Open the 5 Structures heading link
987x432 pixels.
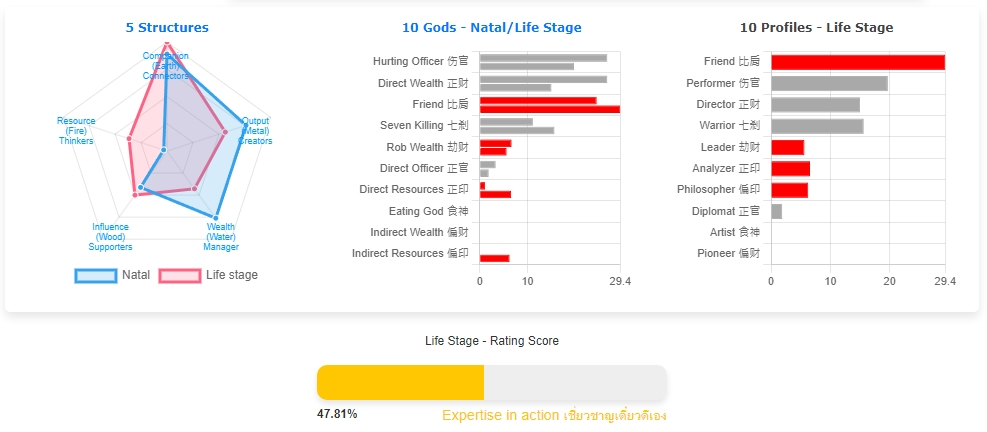[x=167, y=28]
